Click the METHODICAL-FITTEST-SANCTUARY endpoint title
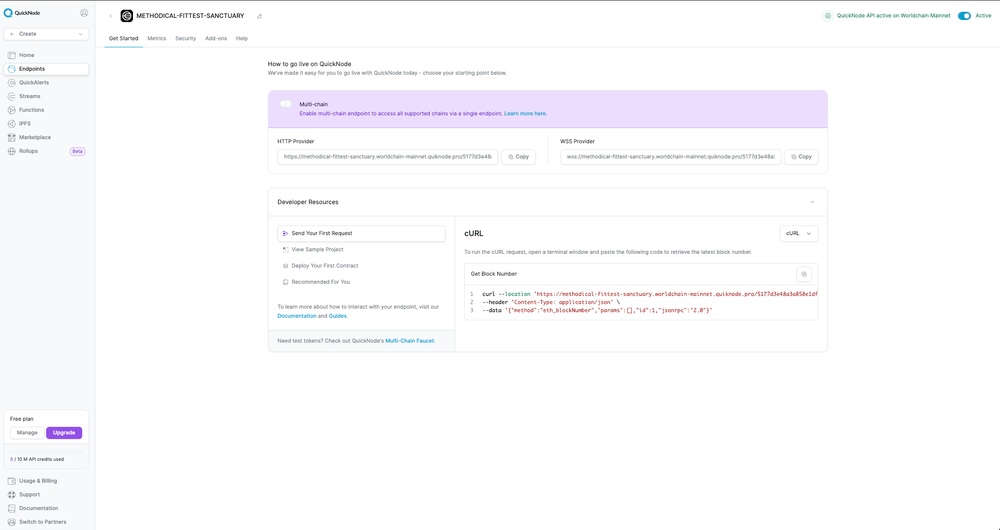This screenshot has height=530, width=1000. click(x=190, y=16)
